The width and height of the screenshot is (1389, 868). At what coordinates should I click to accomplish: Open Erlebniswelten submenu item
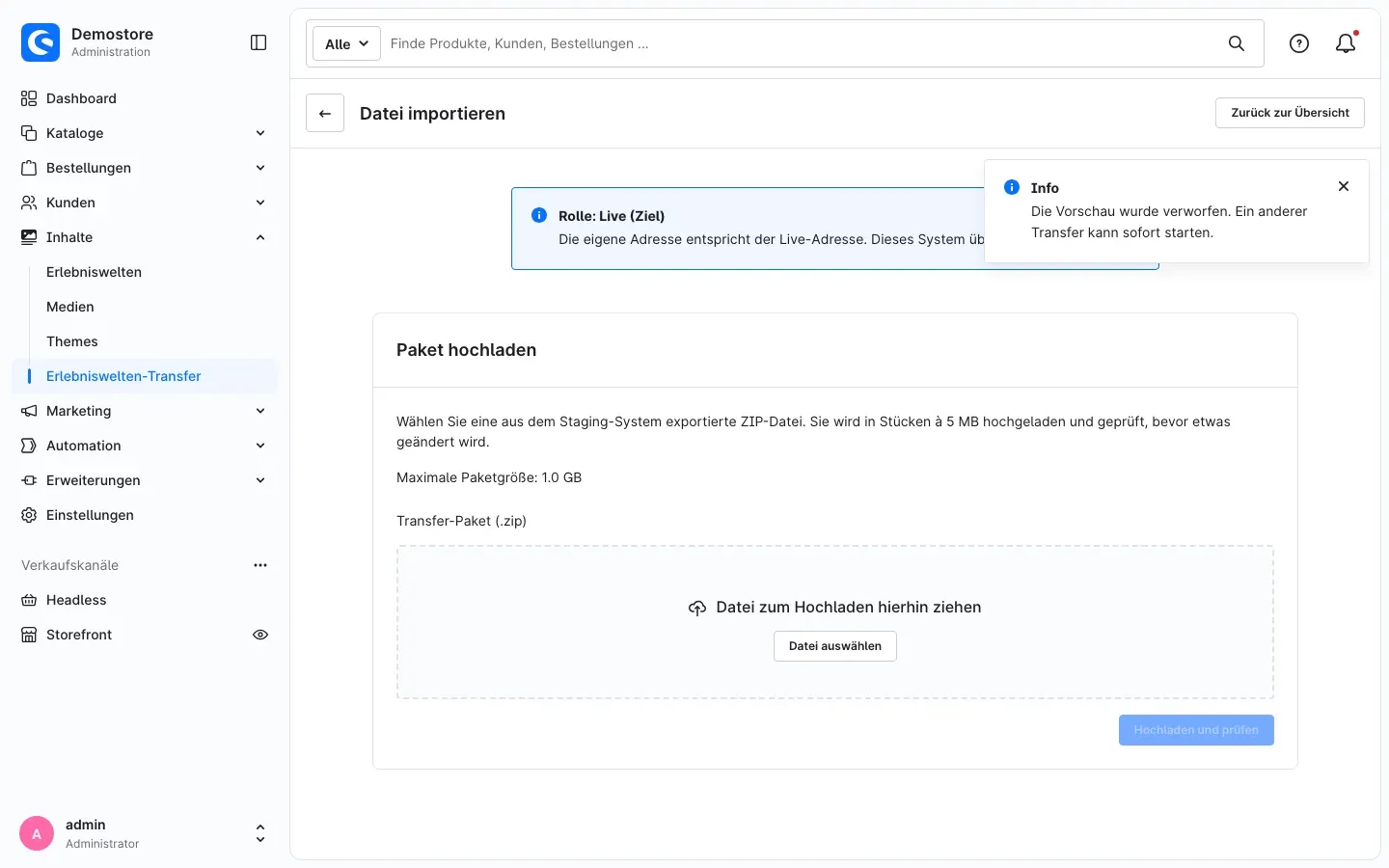point(94,272)
